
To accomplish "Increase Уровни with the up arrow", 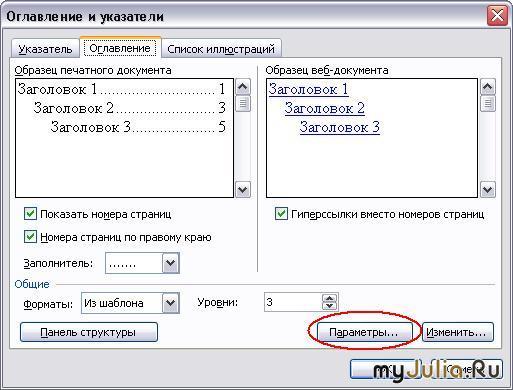I will [330, 298].
